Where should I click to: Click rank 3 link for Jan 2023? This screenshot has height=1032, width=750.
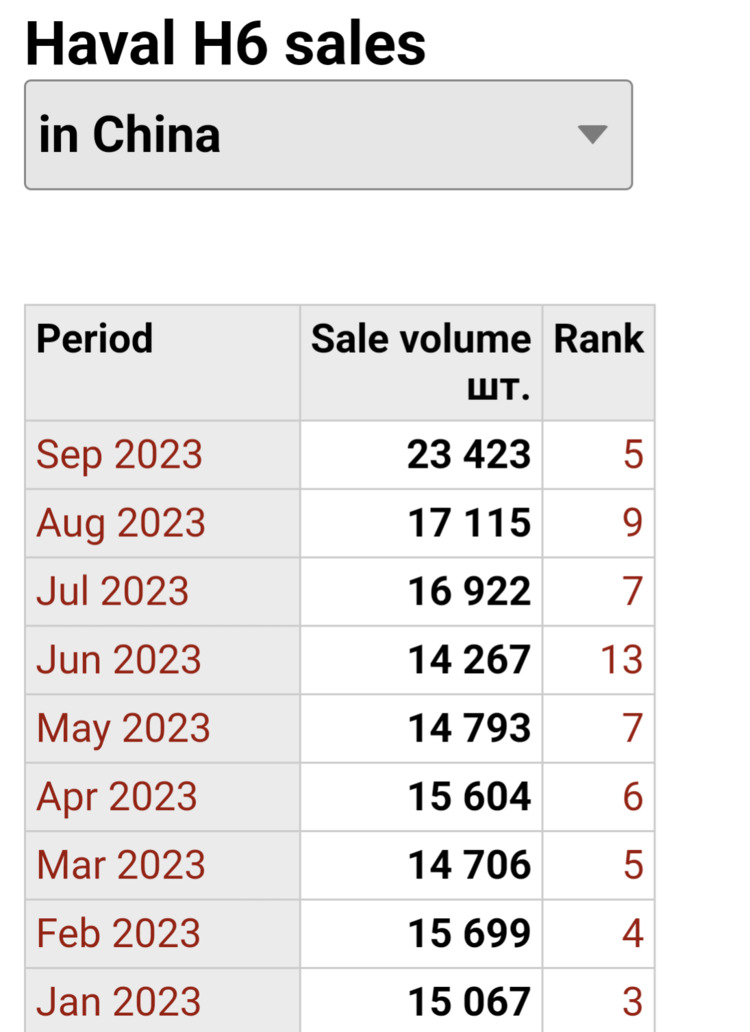633,1002
